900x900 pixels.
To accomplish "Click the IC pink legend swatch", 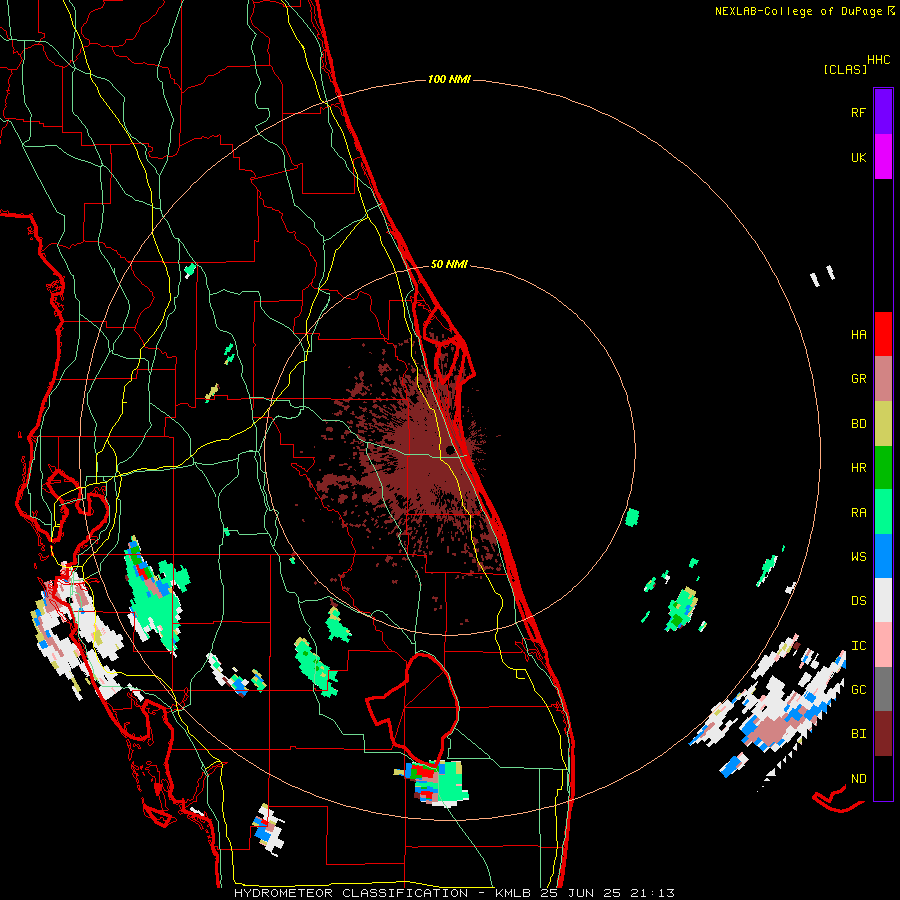I will pyautogui.click(x=883, y=645).
